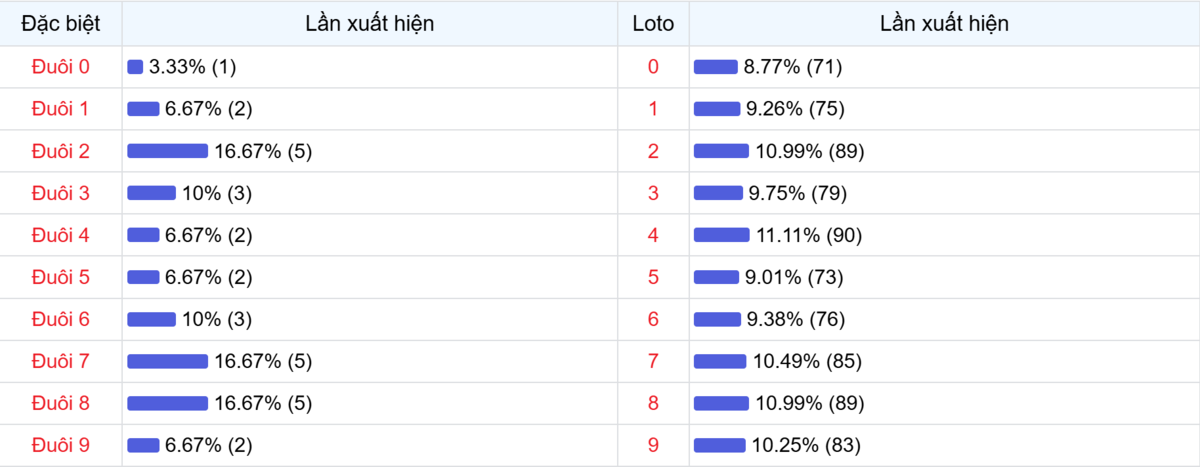1200x467 pixels.
Task: Click the bar beside 8.77% (71)
Action: pos(715,67)
